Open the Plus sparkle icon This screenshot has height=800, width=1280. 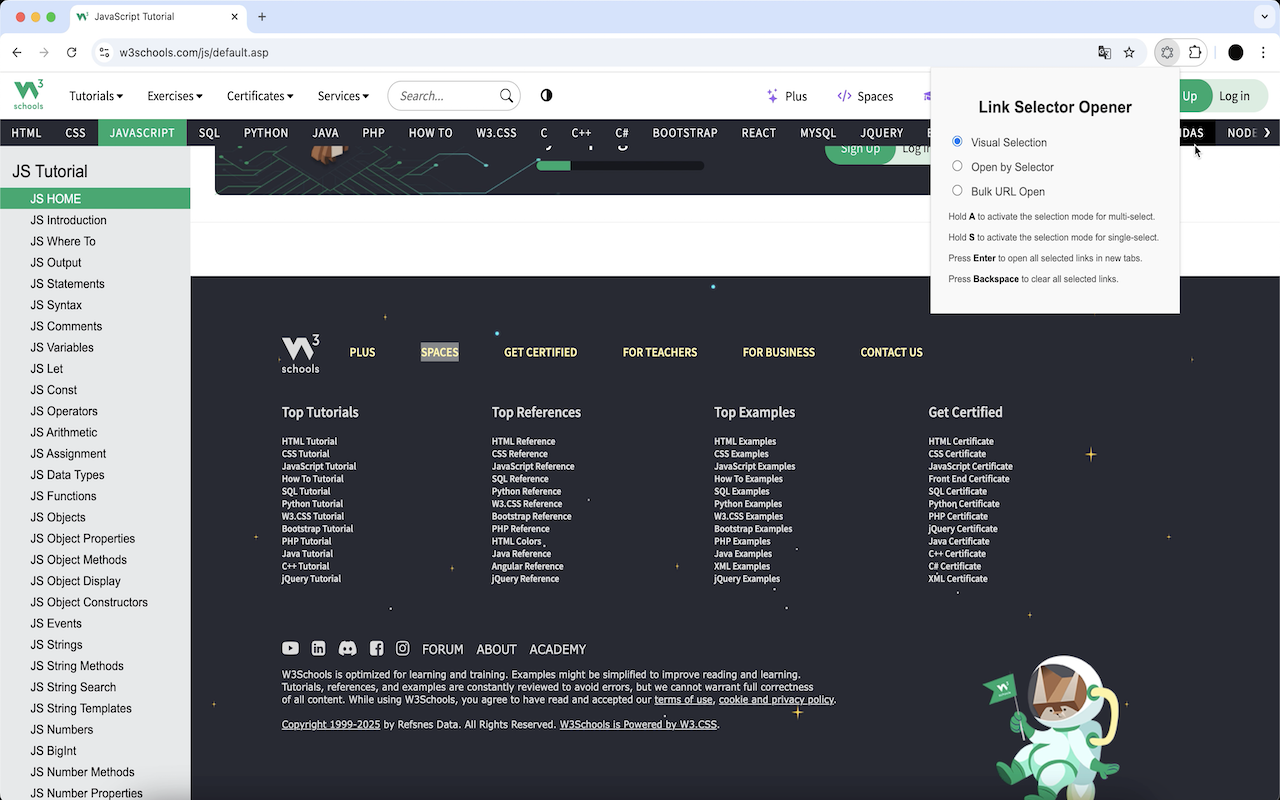[x=771, y=96]
